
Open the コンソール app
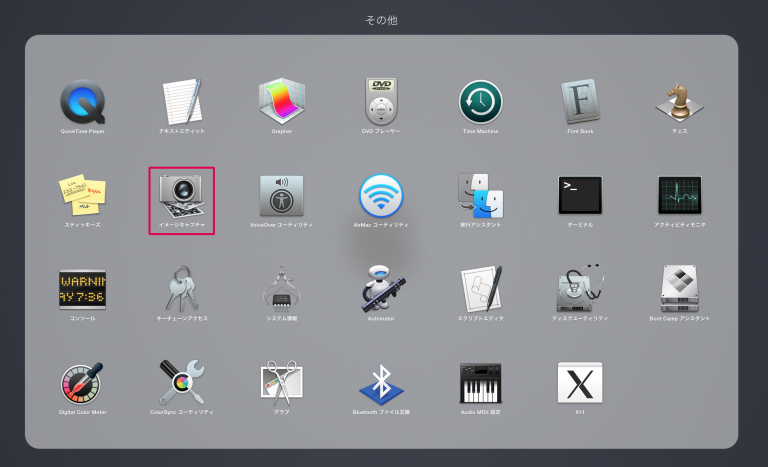tap(82, 289)
